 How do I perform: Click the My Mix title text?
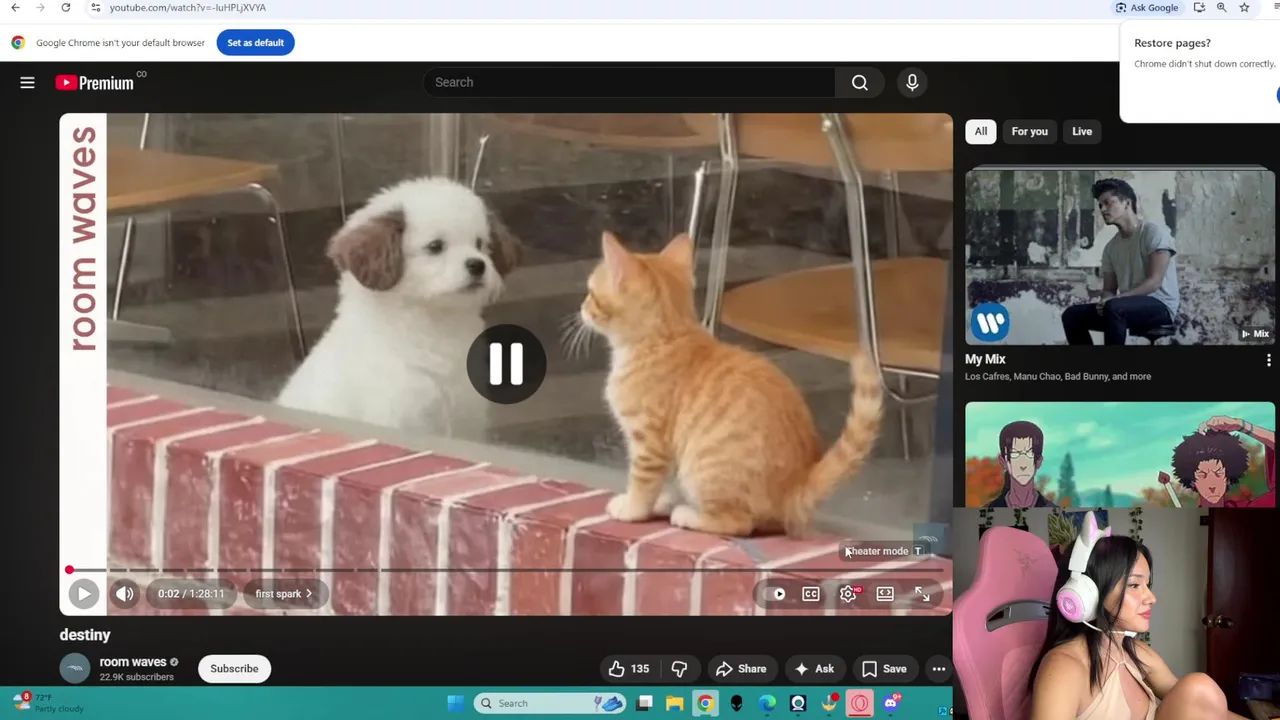click(985, 359)
